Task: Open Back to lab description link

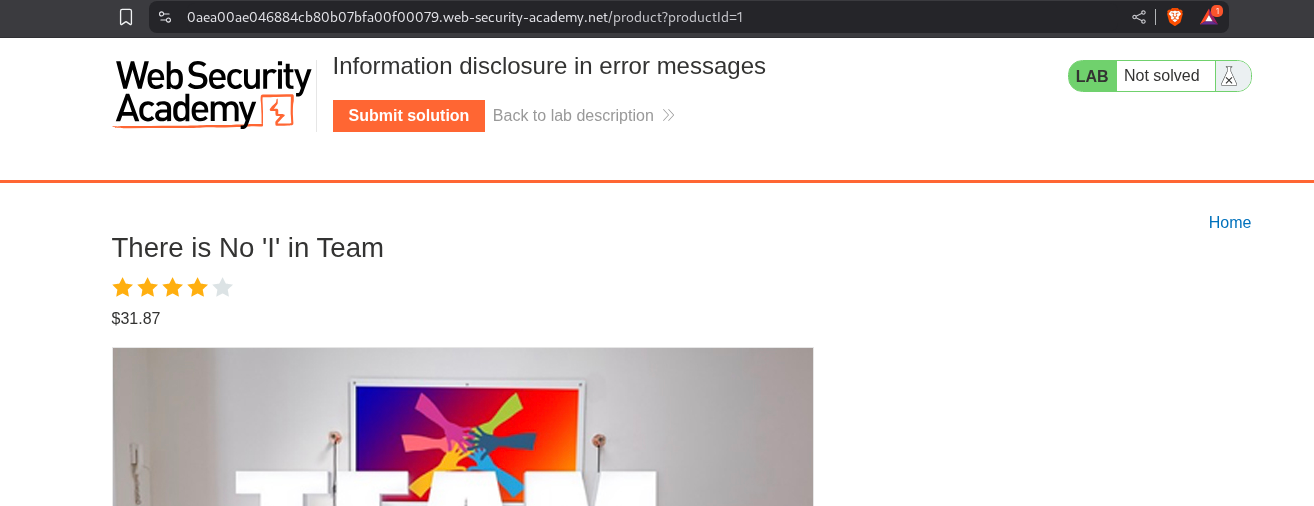Action: click(573, 116)
